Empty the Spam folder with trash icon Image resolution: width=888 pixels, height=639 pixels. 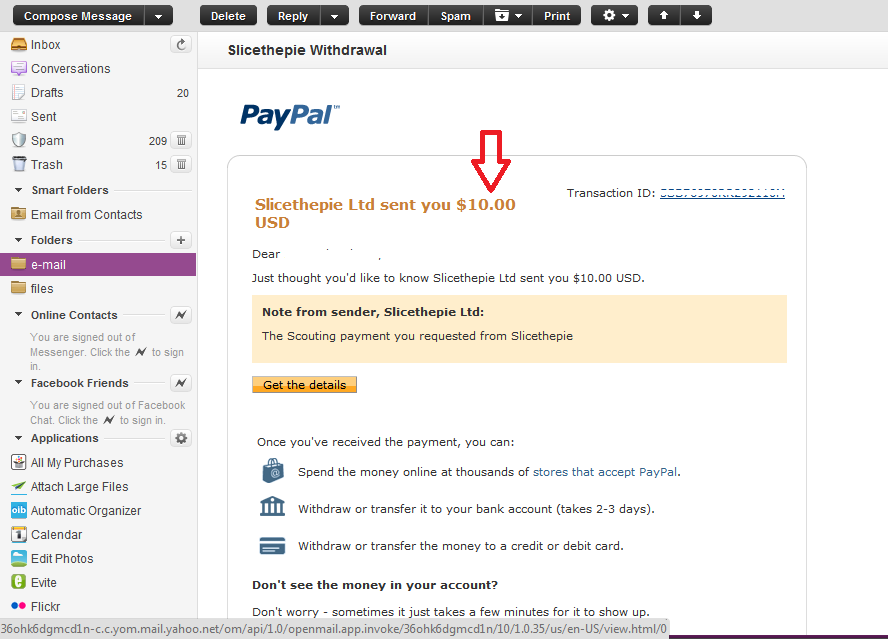tap(181, 140)
